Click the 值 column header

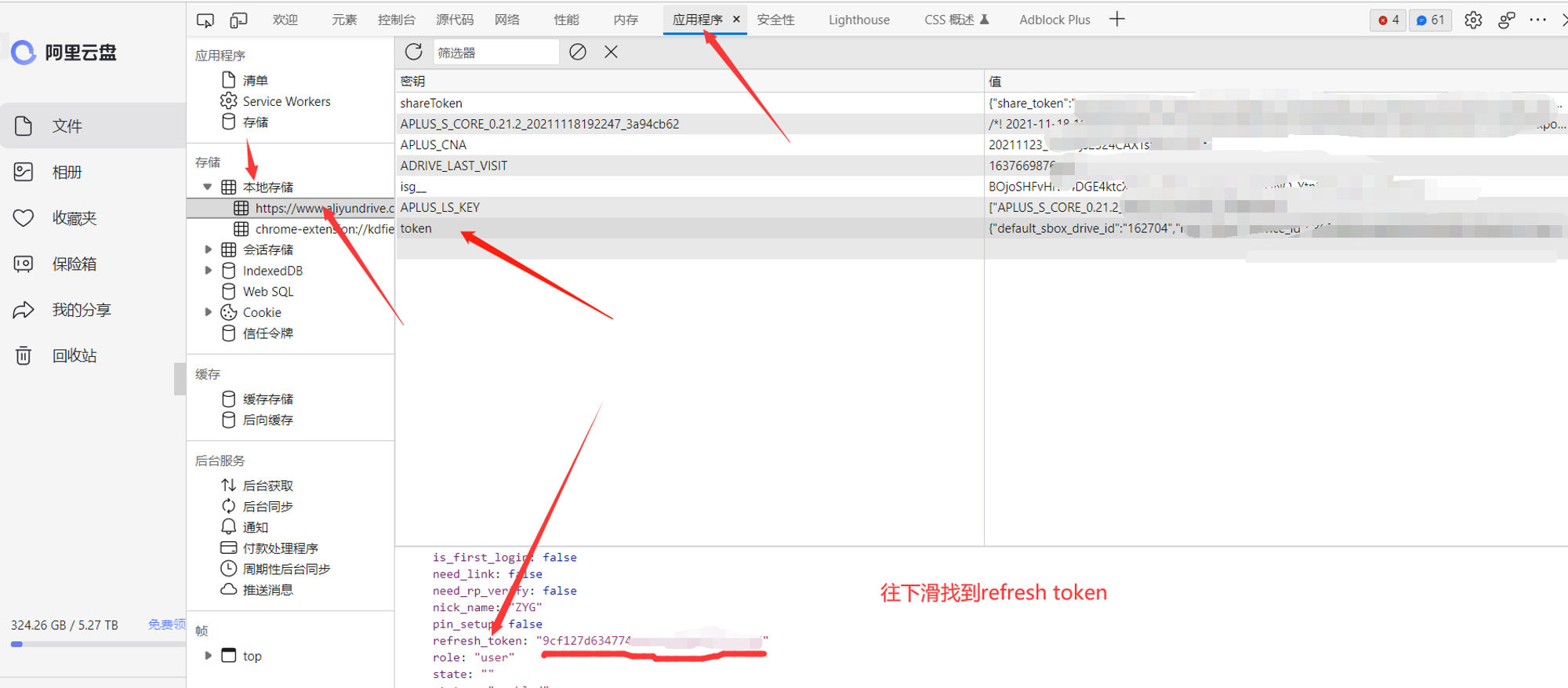coord(1276,82)
